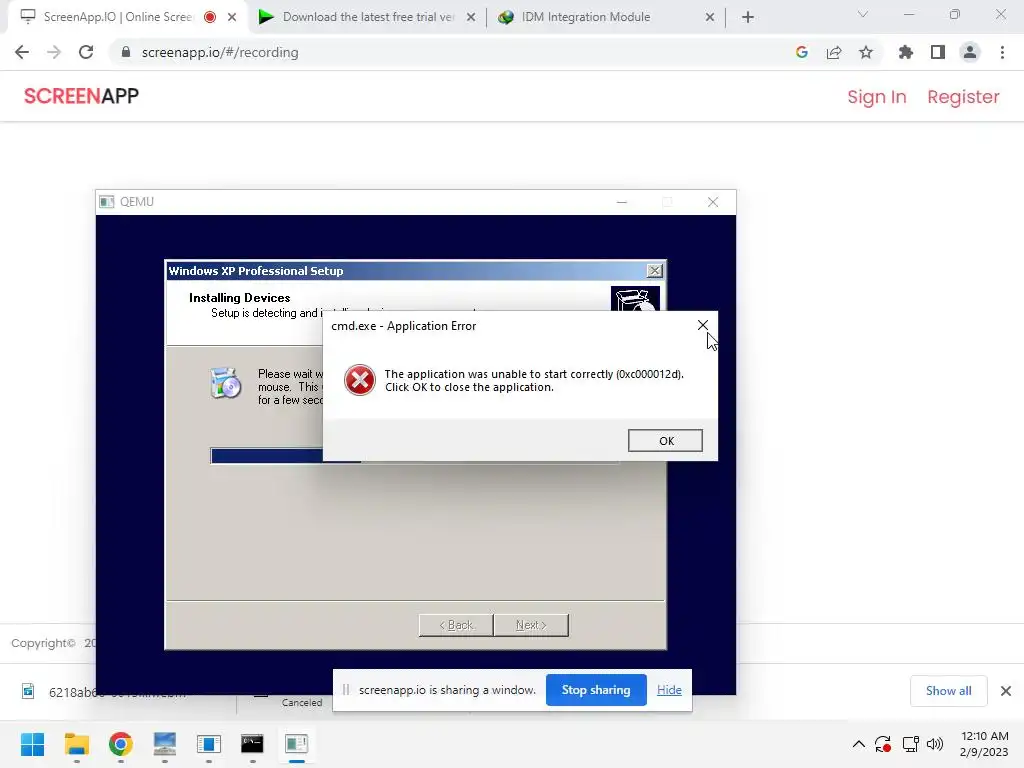Screen dimensions: 1024x768
Task: Click Stop sharing button
Action: click(x=596, y=690)
